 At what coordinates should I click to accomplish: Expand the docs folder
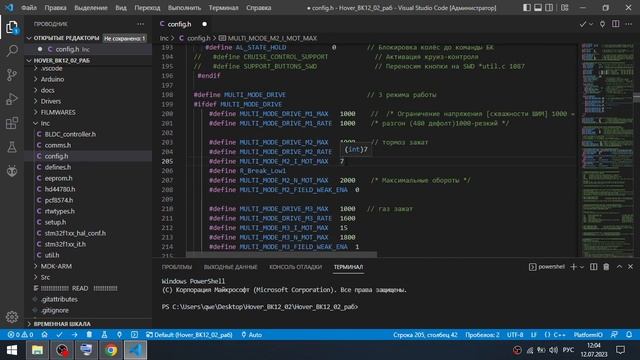click(x=47, y=90)
